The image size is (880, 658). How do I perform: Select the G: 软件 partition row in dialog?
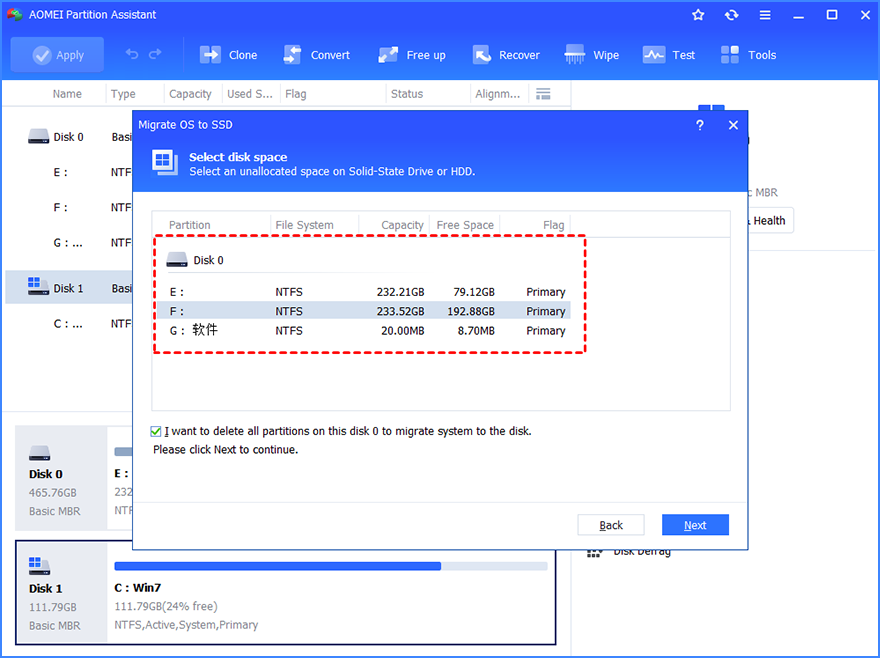pyautogui.click(x=363, y=331)
